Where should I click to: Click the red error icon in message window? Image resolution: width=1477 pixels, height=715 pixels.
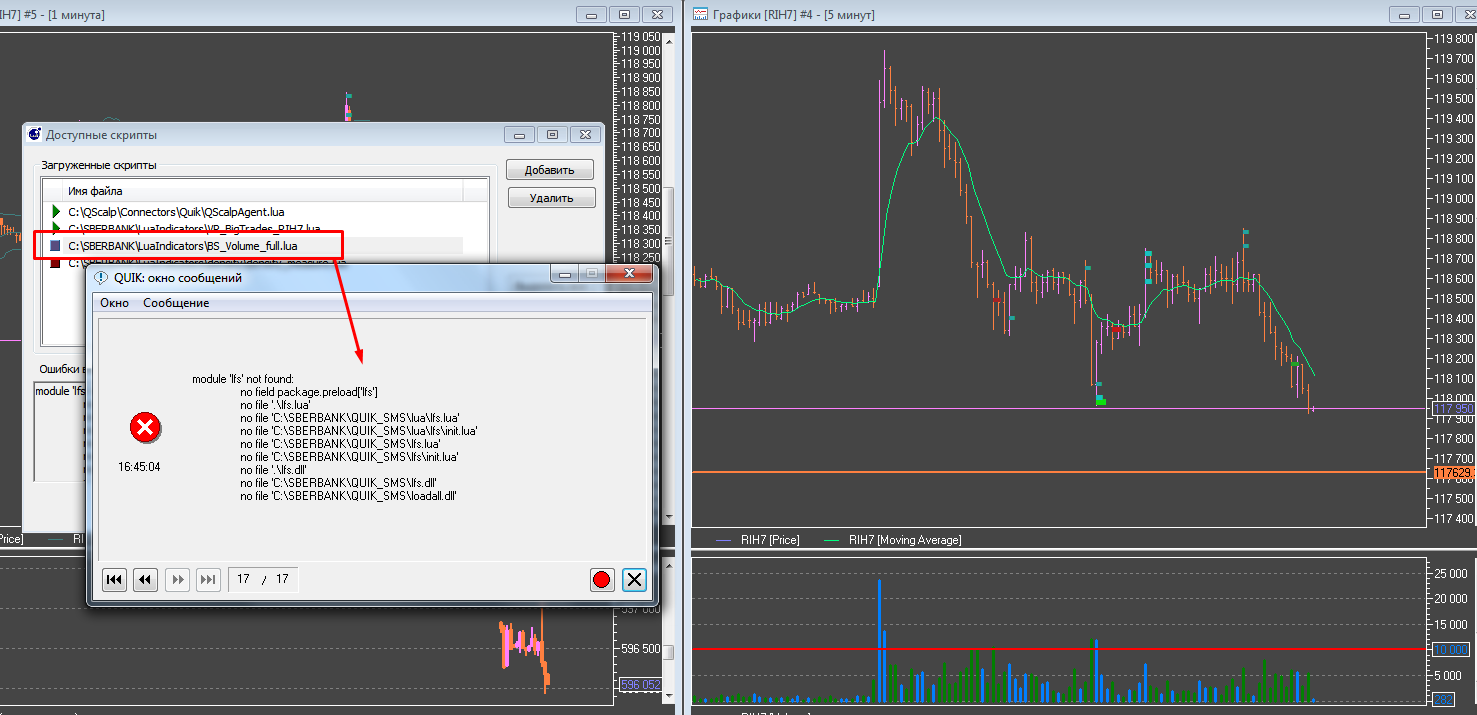pyautogui.click(x=145, y=429)
